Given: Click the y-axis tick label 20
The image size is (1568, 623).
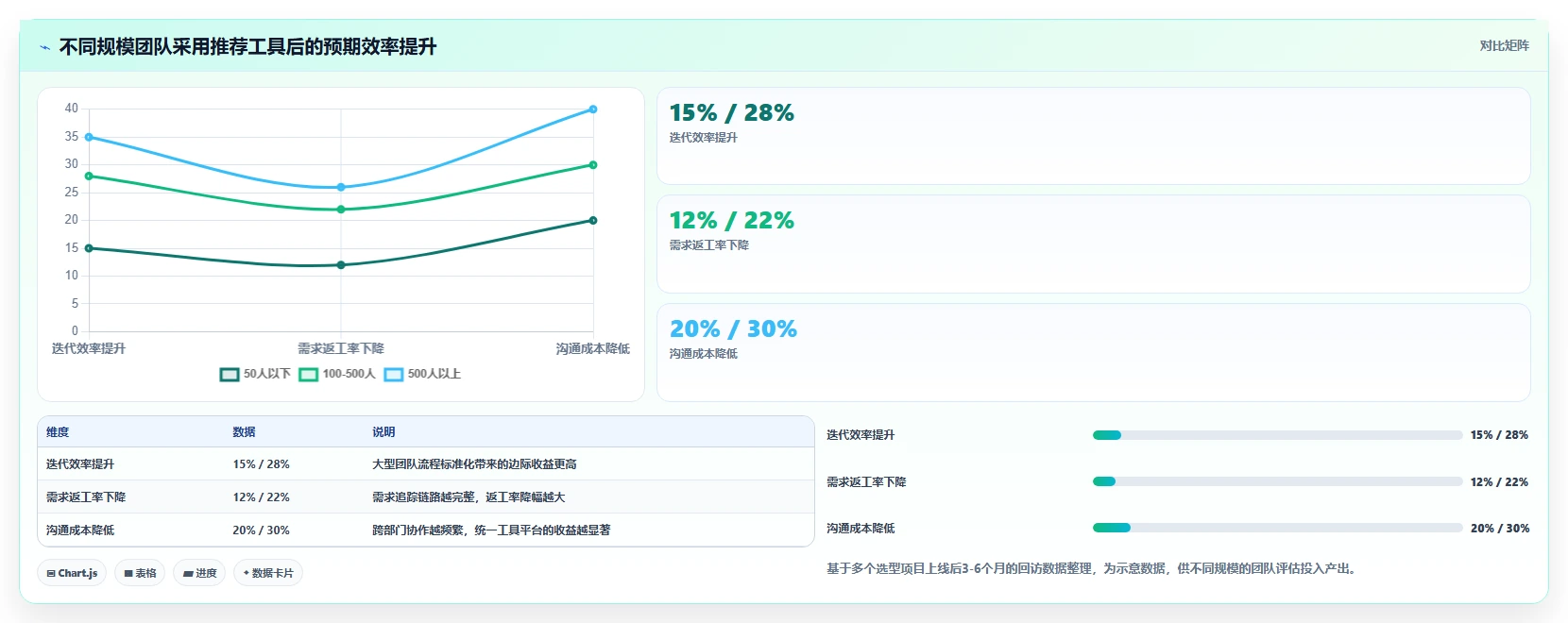Looking at the screenshot, I should (72, 220).
